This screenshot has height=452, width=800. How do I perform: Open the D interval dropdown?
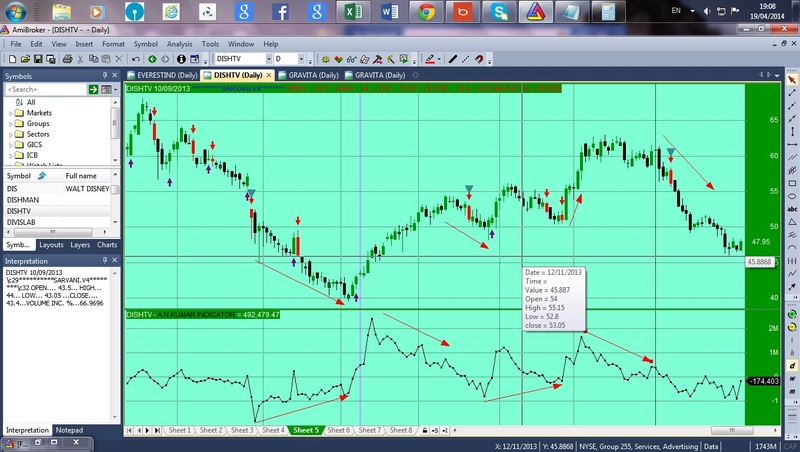pyautogui.click(x=301, y=59)
